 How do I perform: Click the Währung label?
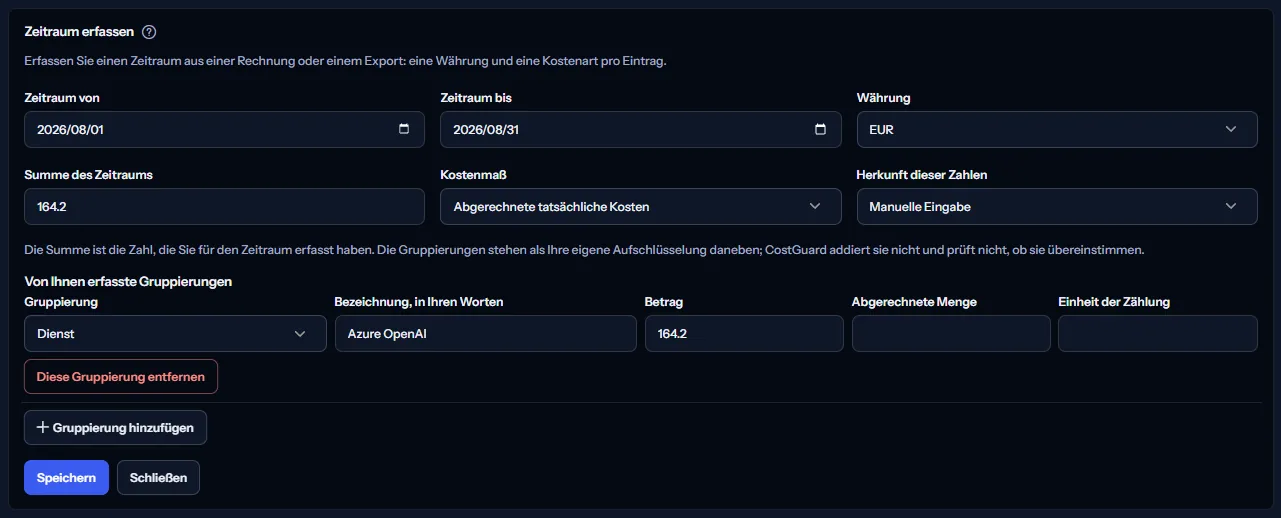pos(884,98)
